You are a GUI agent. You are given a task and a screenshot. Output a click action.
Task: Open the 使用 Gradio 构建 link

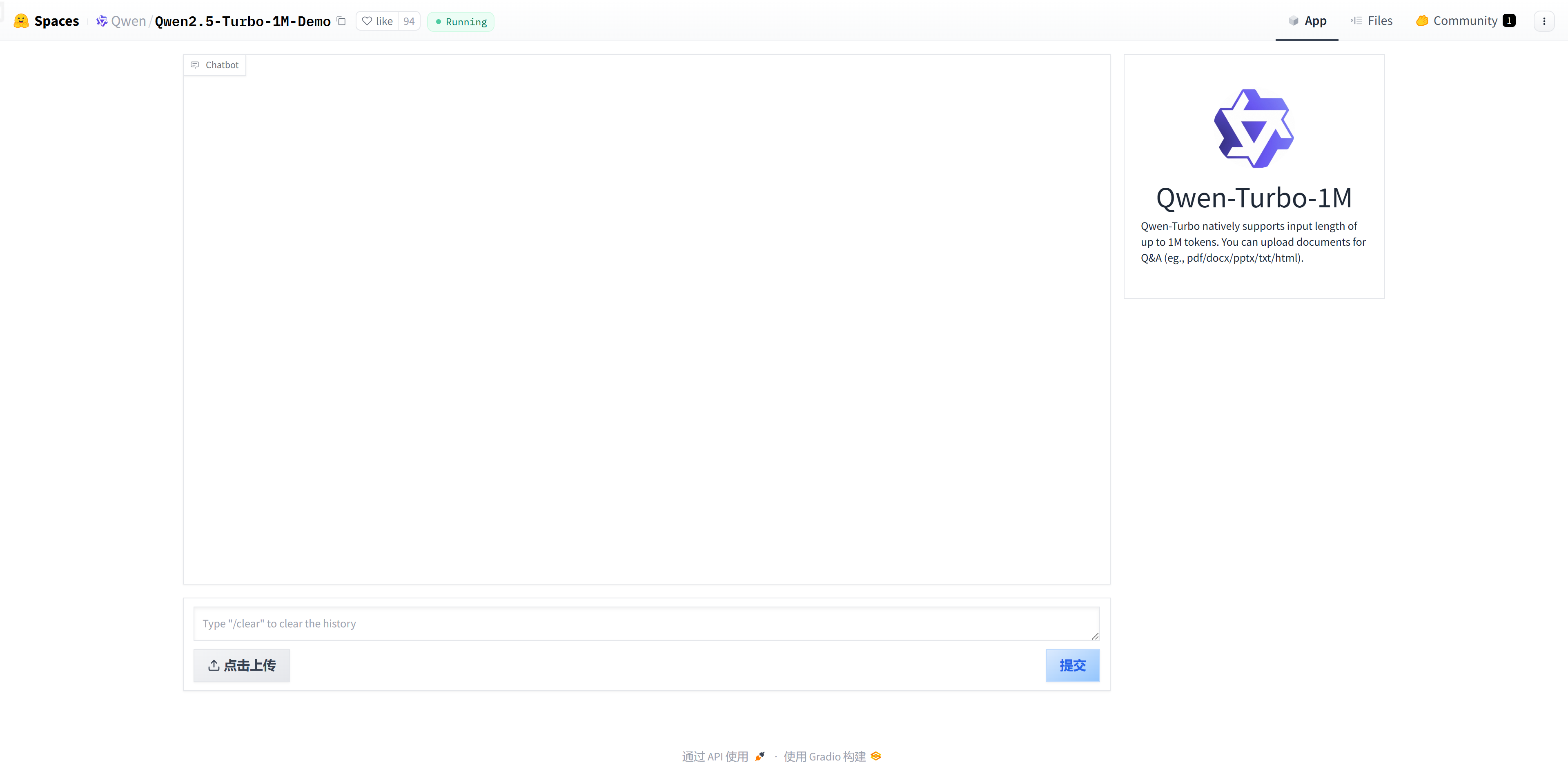coord(832,756)
